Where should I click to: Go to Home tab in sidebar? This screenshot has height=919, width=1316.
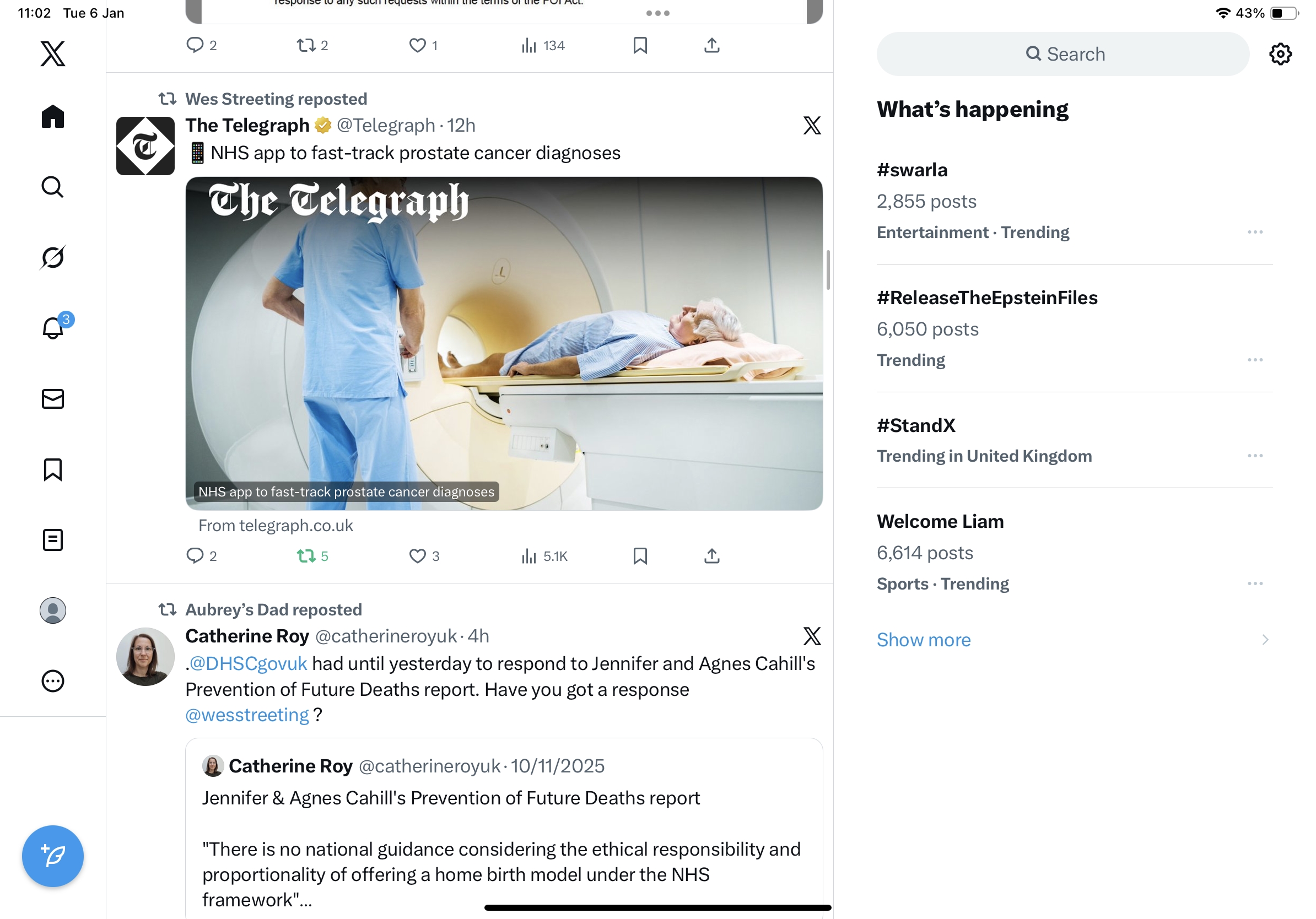pos(53,116)
